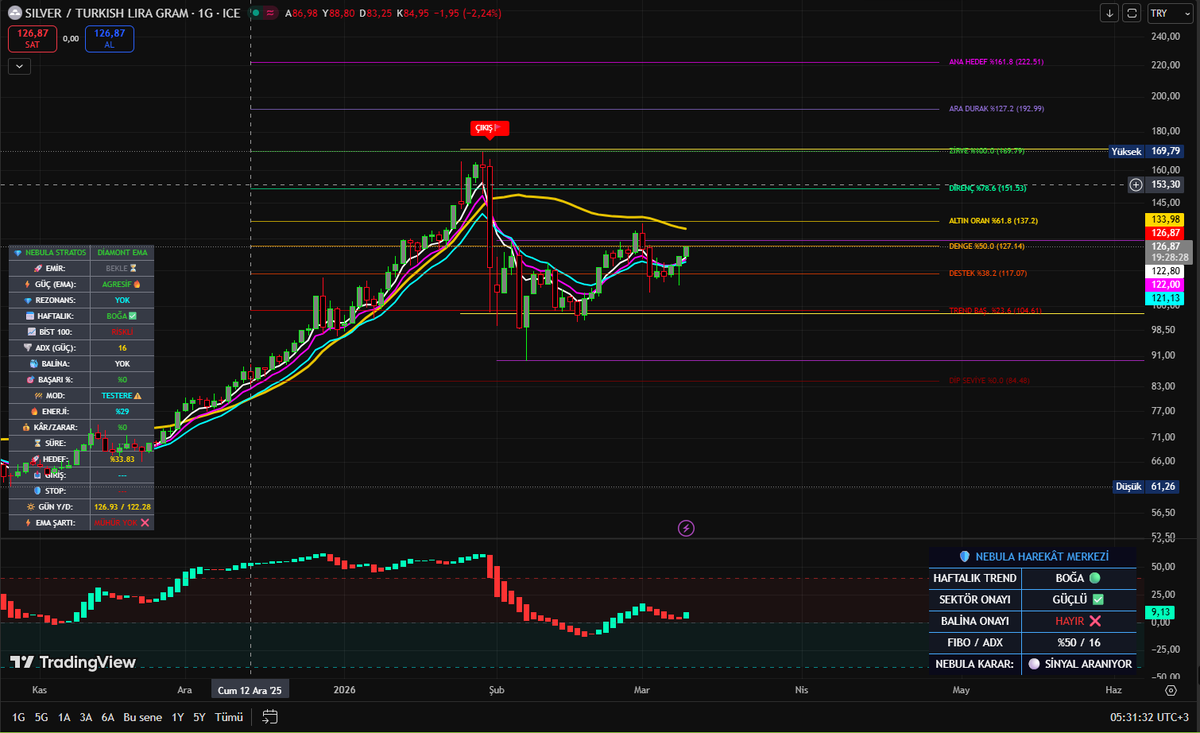Click the Cum 12 Ara '25 date label
The width and height of the screenshot is (1200, 733).
[x=251, y=690]
